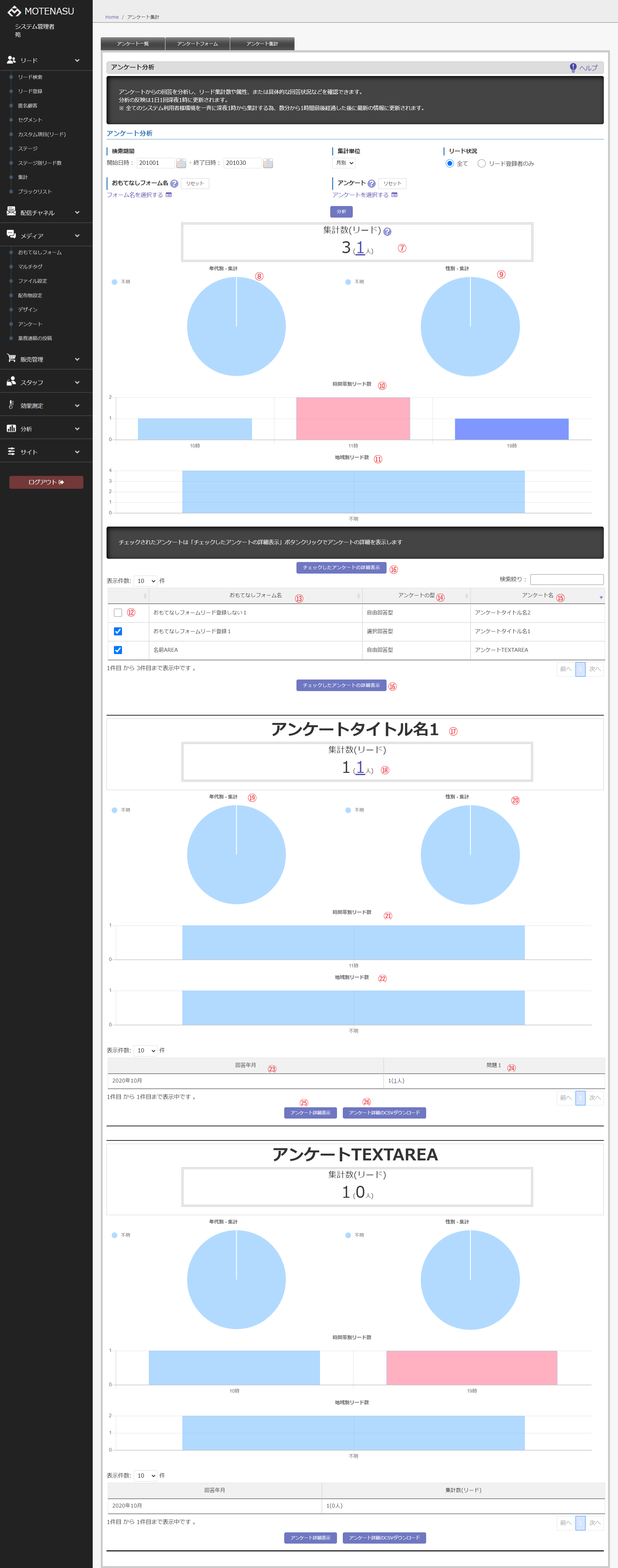Toggle 不明 legend in first 性別 chart
Viewport: 618px width, 1568px height.
[x=355, y=282]
